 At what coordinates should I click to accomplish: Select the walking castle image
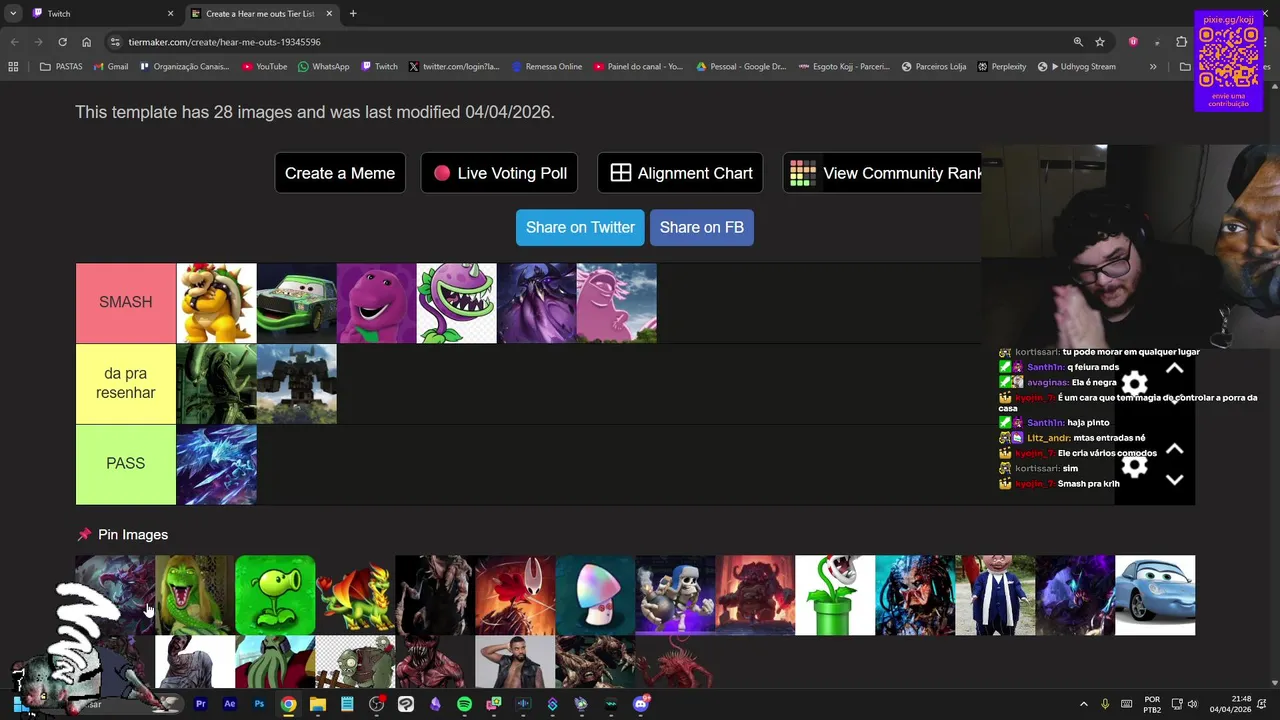(297, 384)
